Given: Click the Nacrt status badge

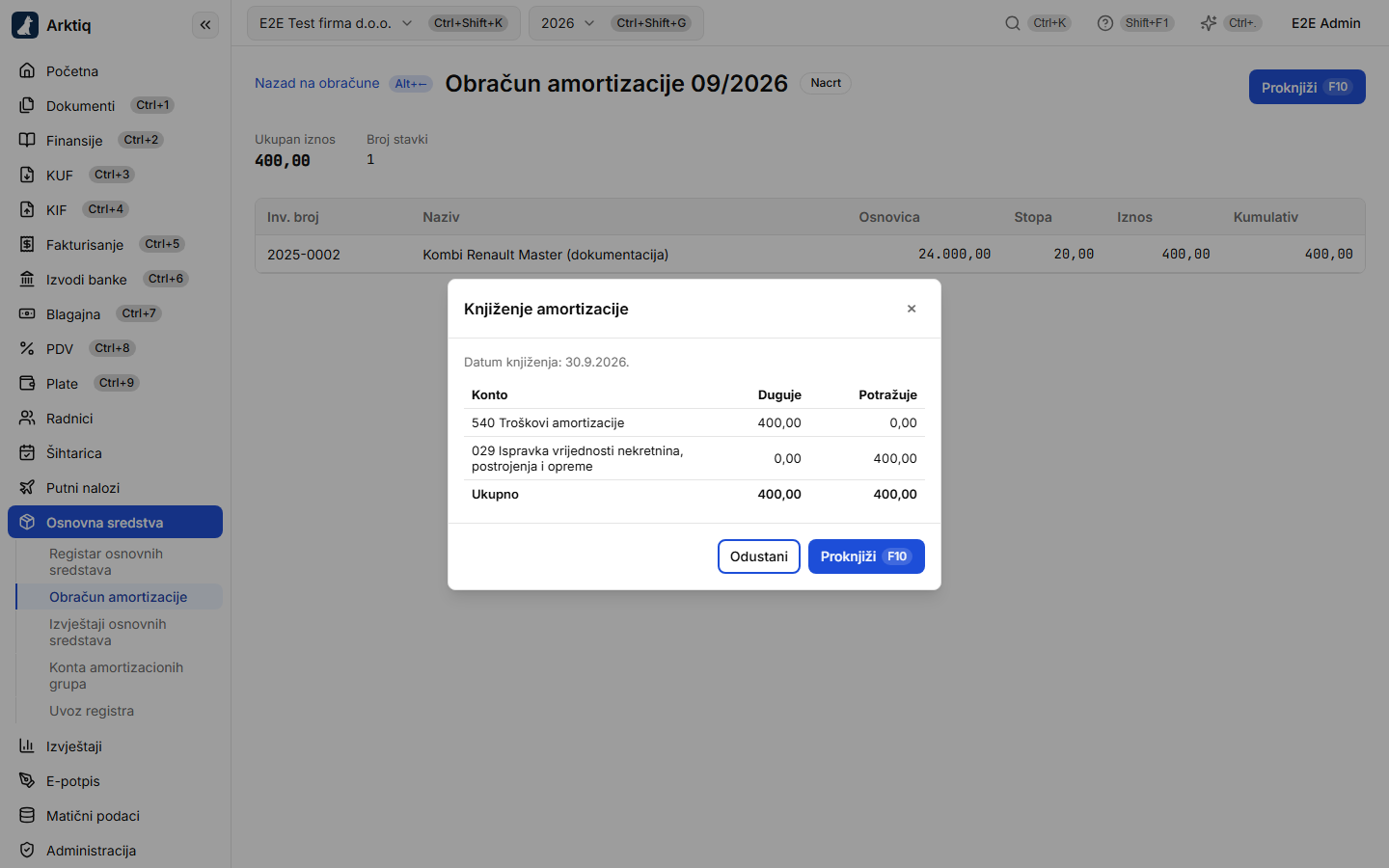Looking at the screenshot, I should tap(826, 83).
